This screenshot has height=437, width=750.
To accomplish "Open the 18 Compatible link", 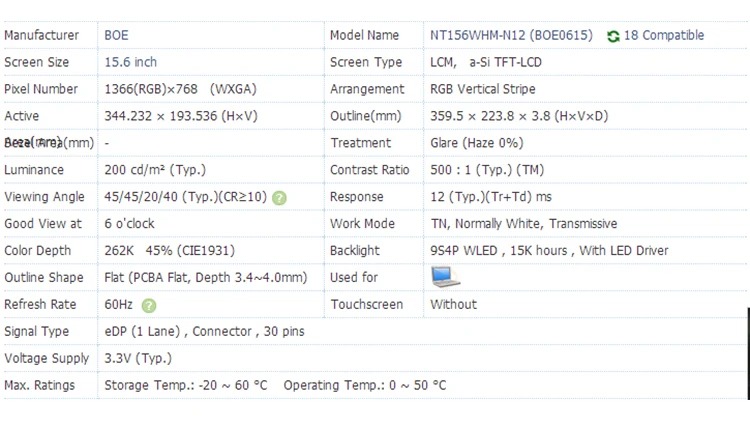I will point(663,35).
